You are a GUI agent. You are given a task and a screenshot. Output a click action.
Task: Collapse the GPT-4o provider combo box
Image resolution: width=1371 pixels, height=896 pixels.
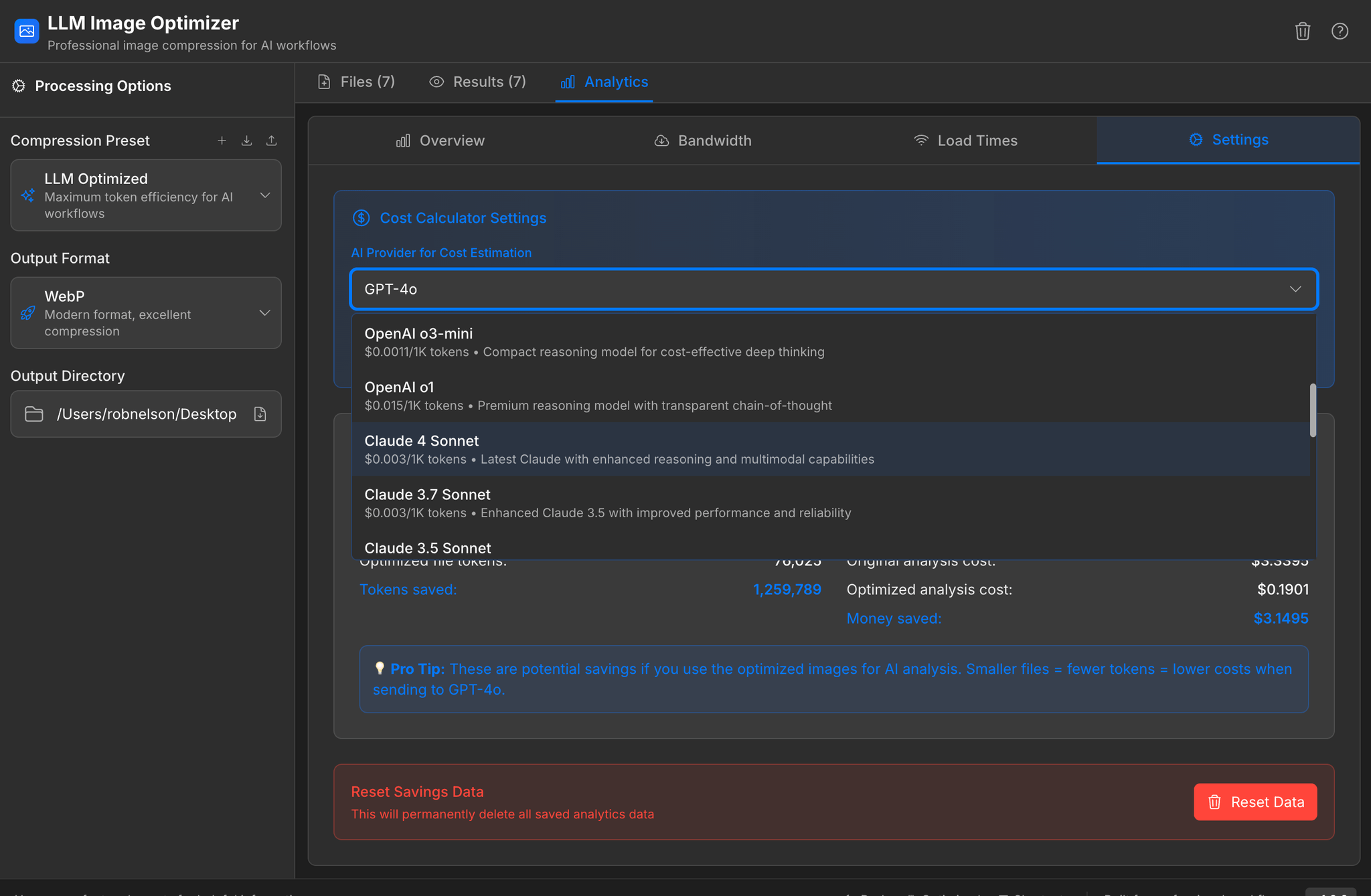click(833, 289)
